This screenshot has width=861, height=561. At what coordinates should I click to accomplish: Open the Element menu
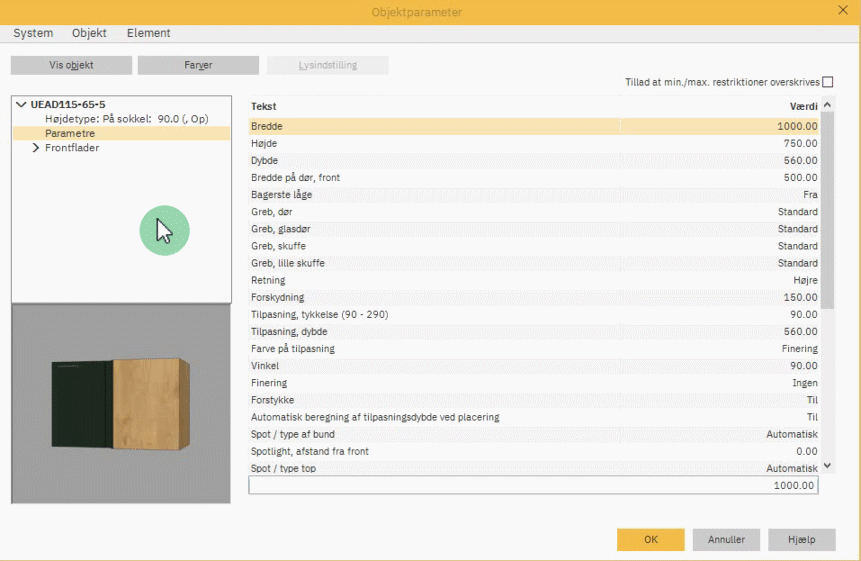coord(148,33)
